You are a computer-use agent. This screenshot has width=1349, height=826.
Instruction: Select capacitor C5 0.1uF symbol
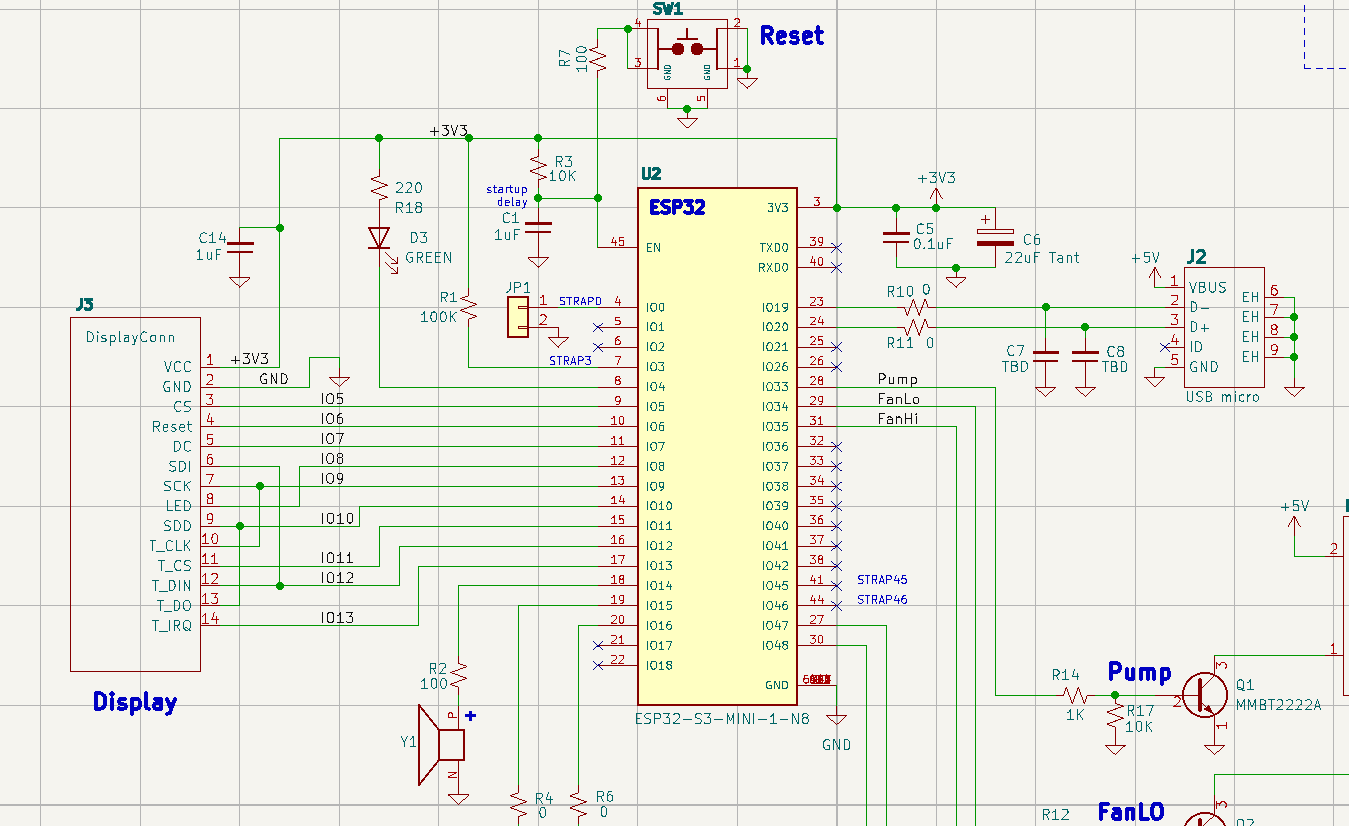[x=896, y=238]
